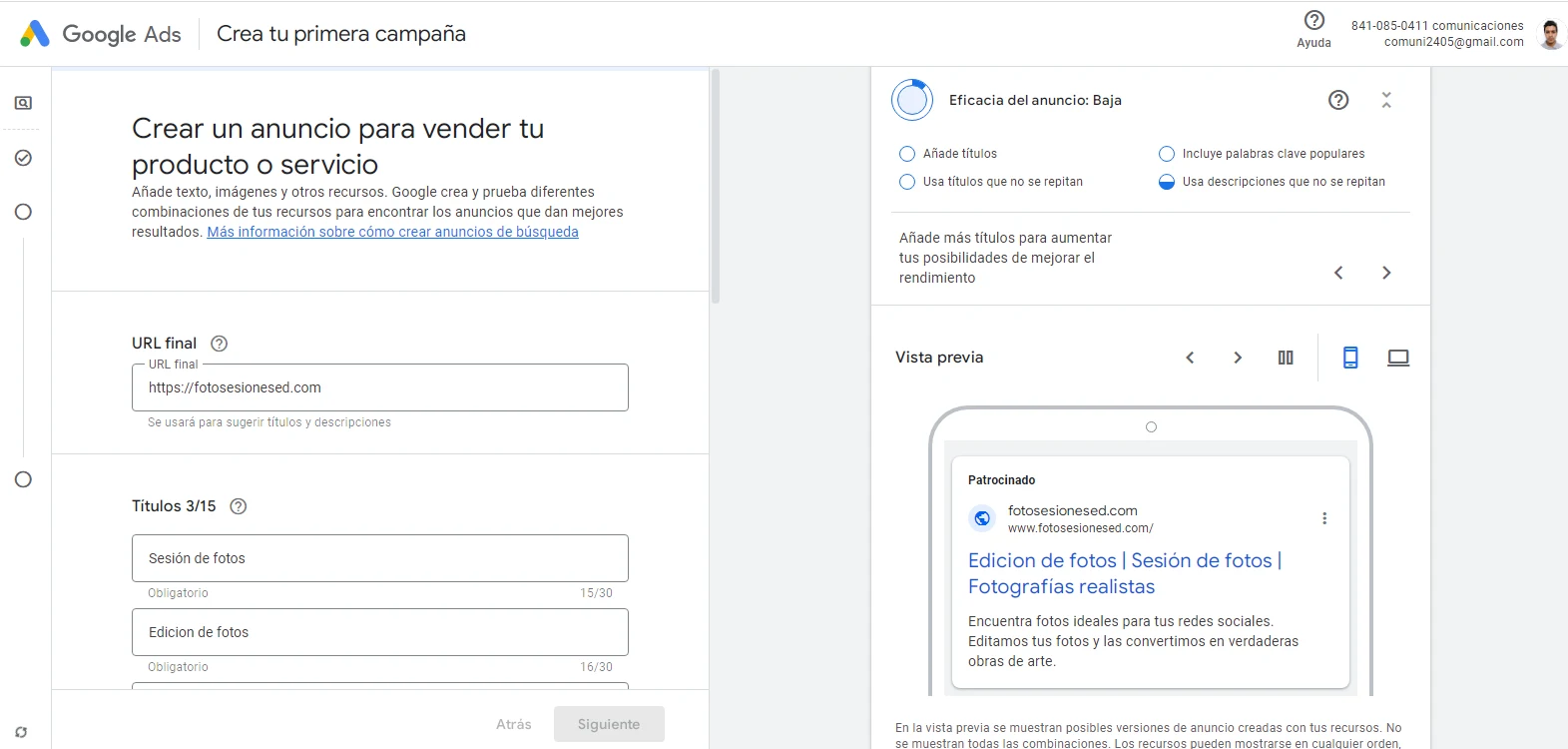Open help icon beside URL final label
Viewport: 1568px width, 749px height.
pyautogui.click(x=220, y=344)
